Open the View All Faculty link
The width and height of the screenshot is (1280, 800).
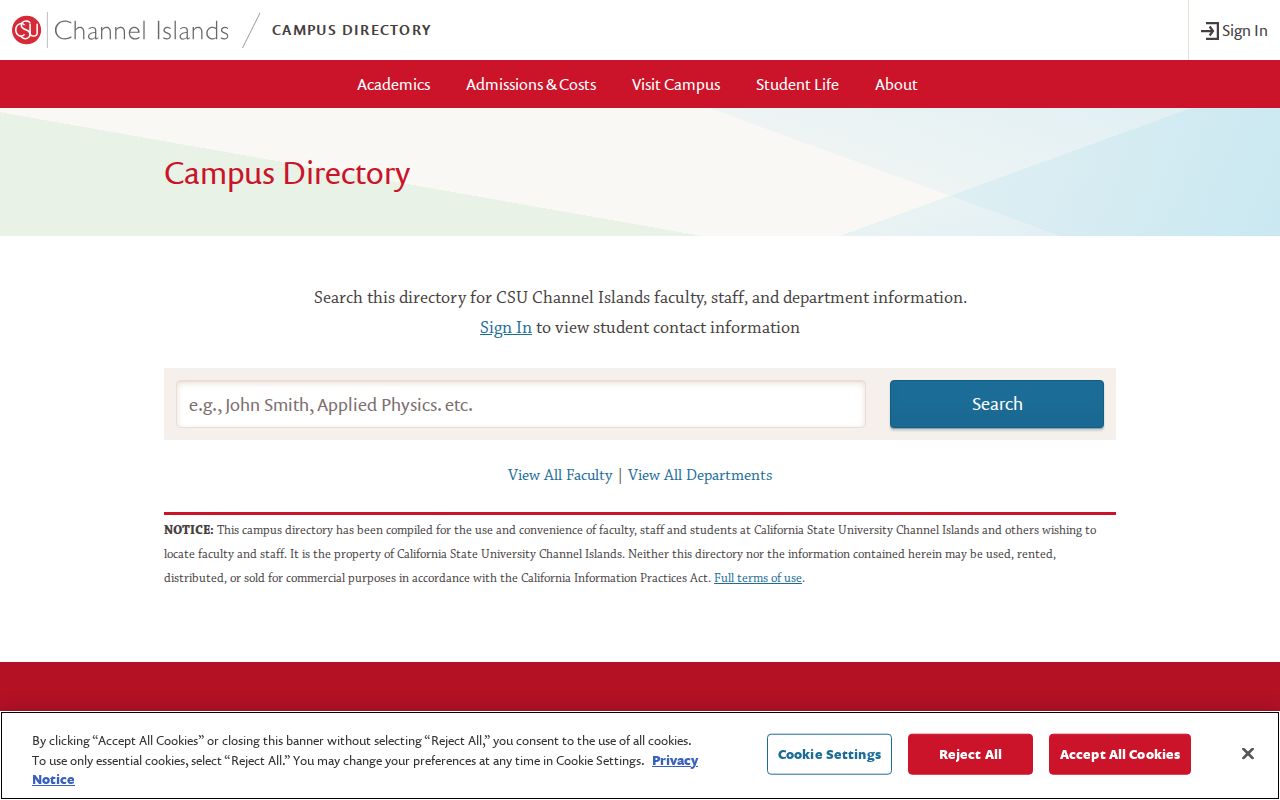(x=560, y=475)
